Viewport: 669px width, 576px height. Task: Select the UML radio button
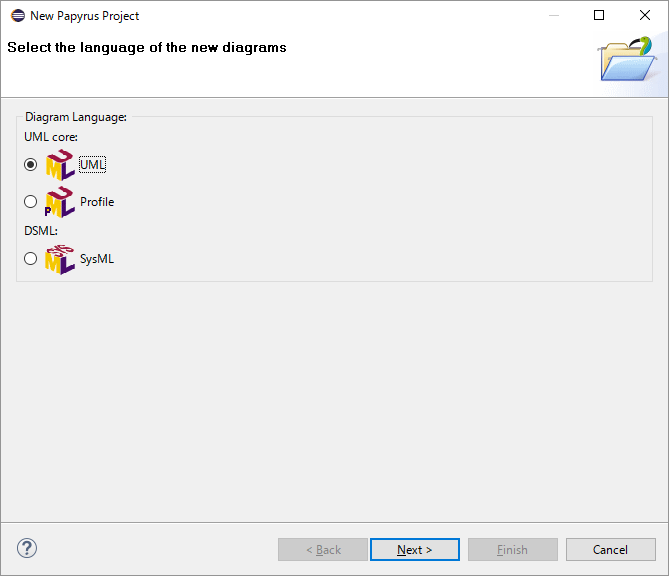(x=31, y=165)
